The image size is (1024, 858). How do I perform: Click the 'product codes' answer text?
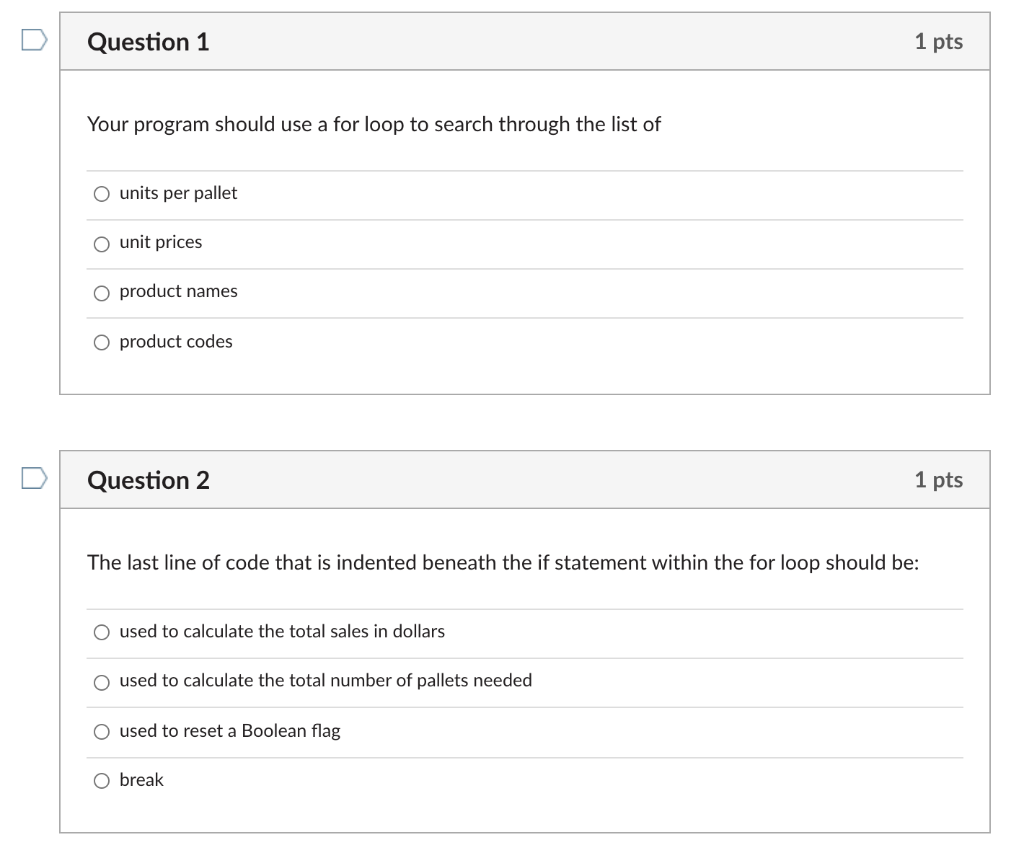tap(175, 341)
